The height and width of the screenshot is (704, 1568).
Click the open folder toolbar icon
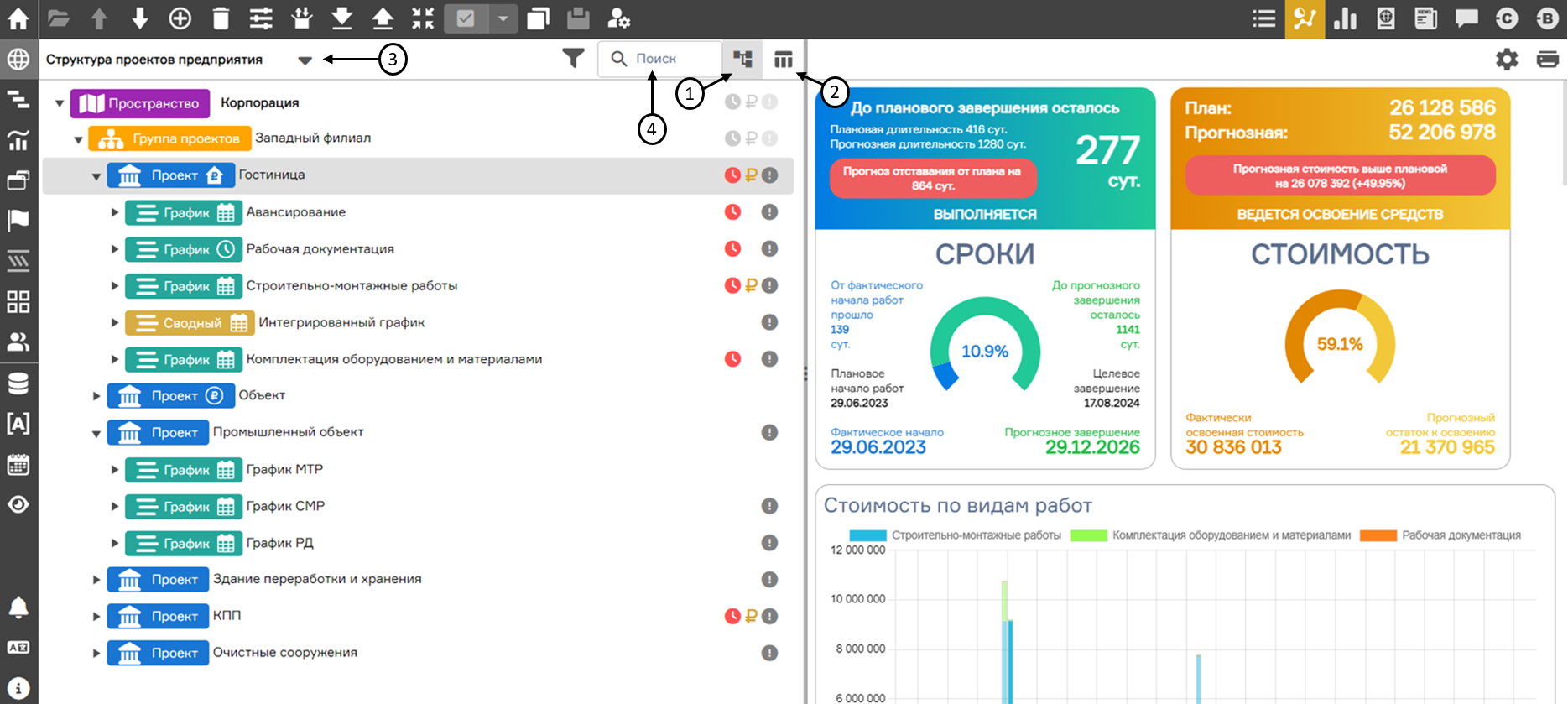[59, 18]
